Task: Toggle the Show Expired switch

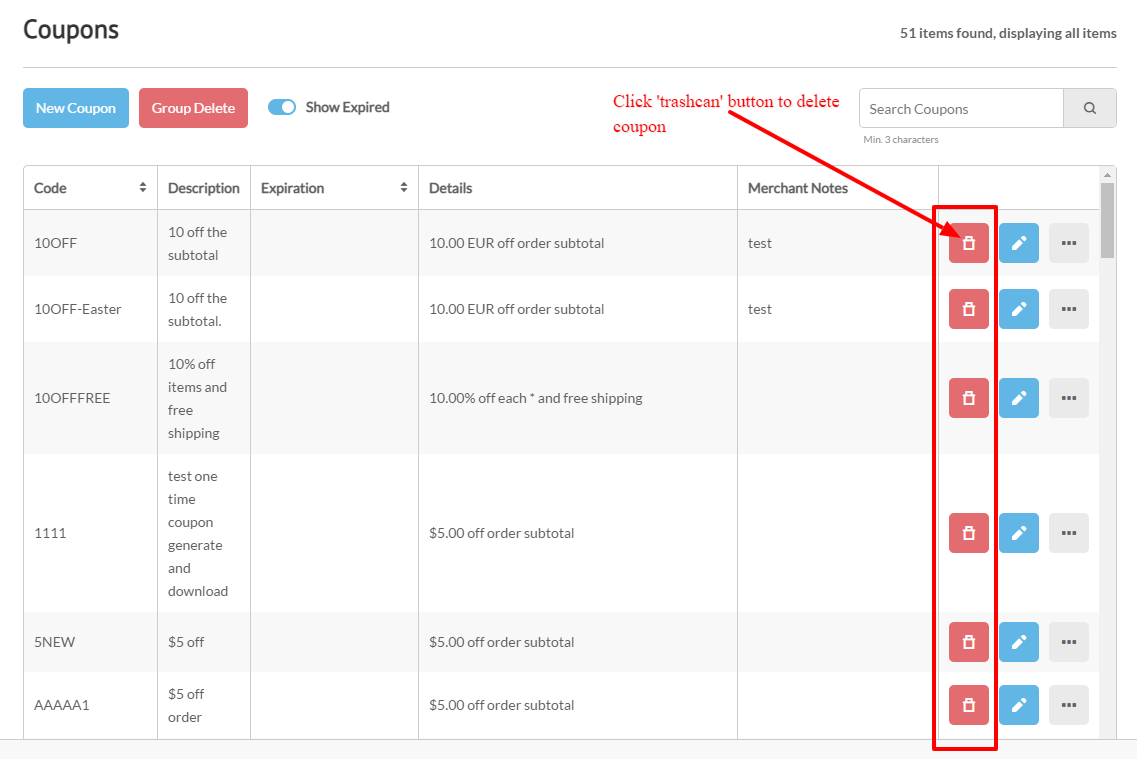Action: click(282, 107)
